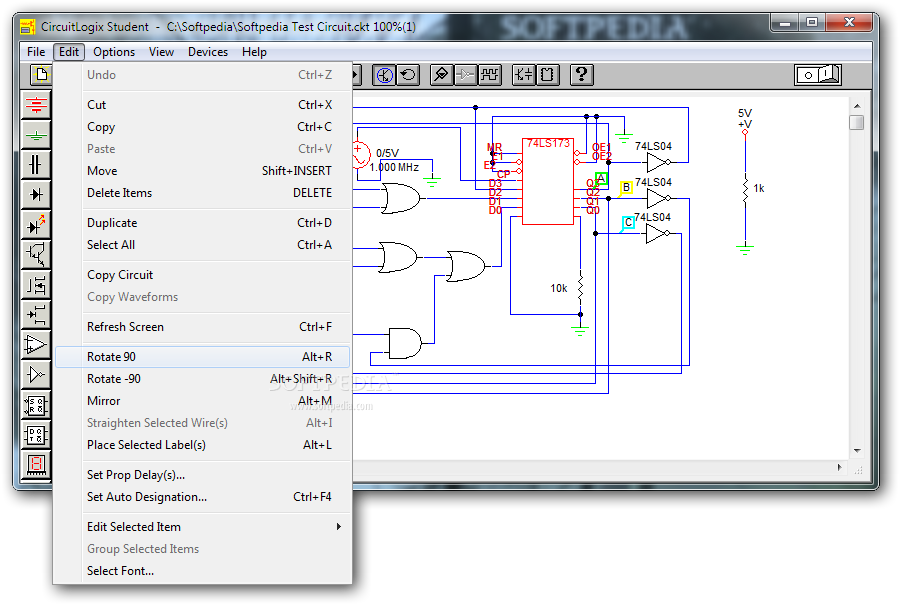The height and width of the screenshot is (605, 900).
Task: Click the horizontal scrollbar right arrow
Action: (x=839, y=467)
